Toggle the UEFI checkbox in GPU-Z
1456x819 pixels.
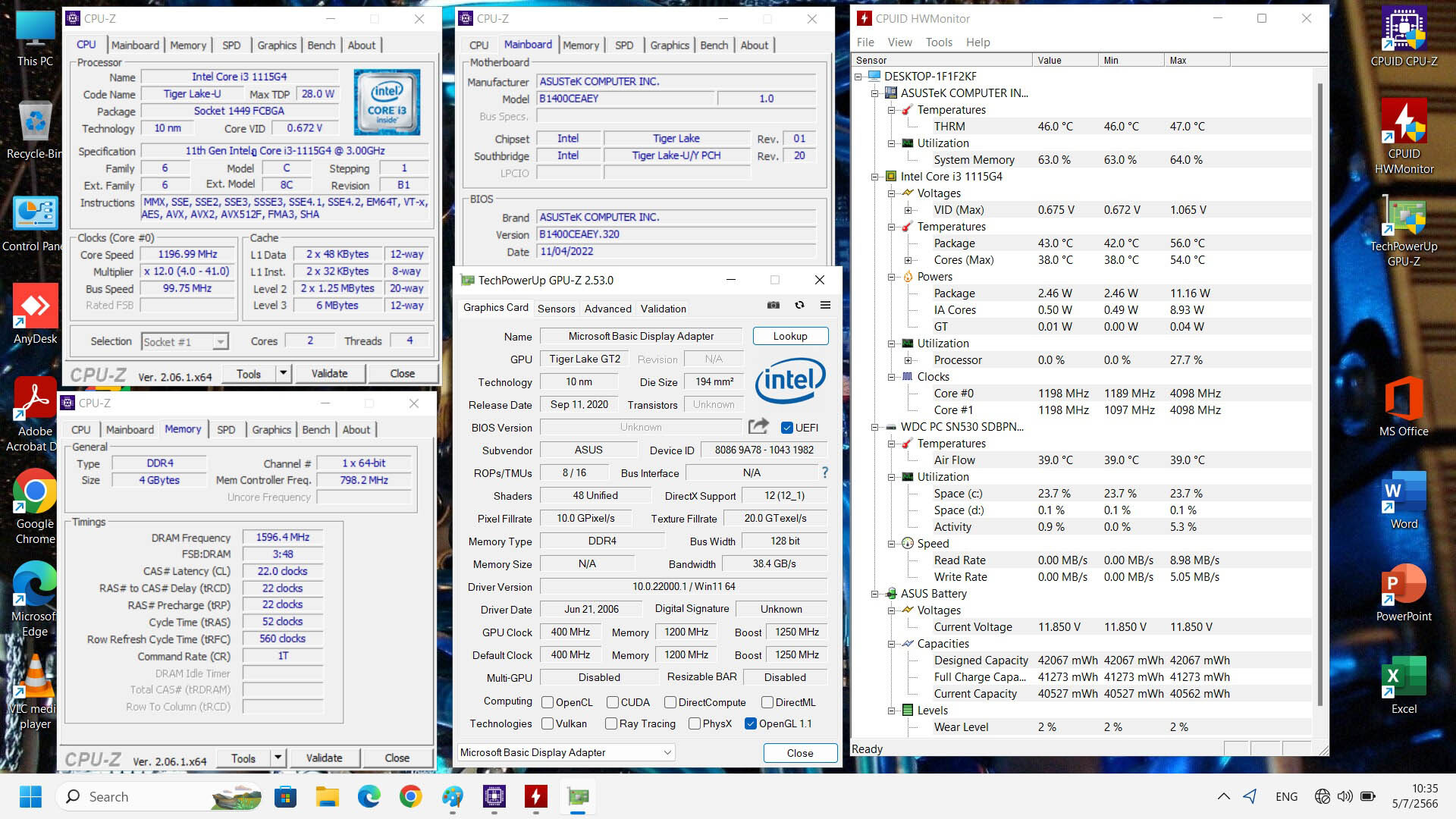[786, 428]
